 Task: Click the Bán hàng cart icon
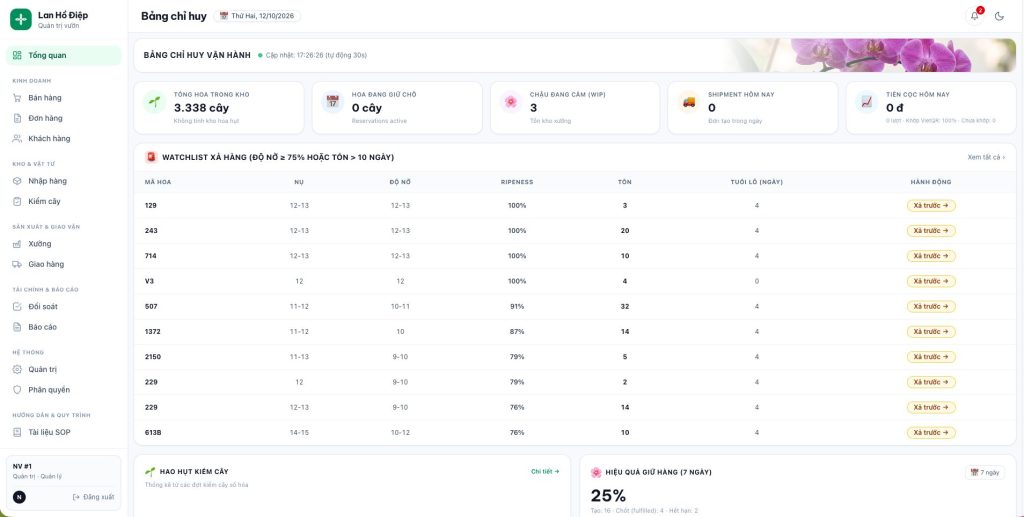[x=17, y=98]
